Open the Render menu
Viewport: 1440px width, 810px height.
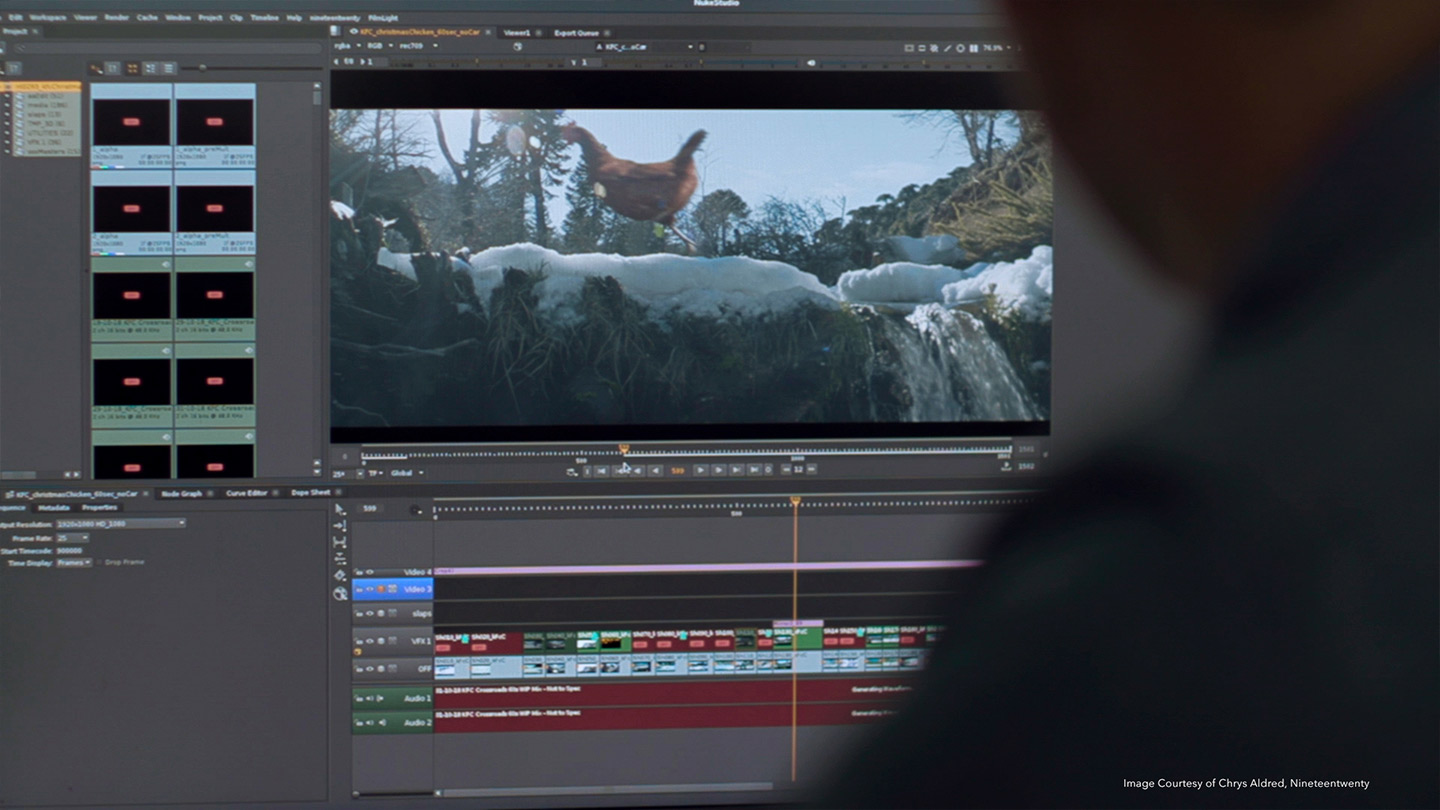(x=116, y=17)
